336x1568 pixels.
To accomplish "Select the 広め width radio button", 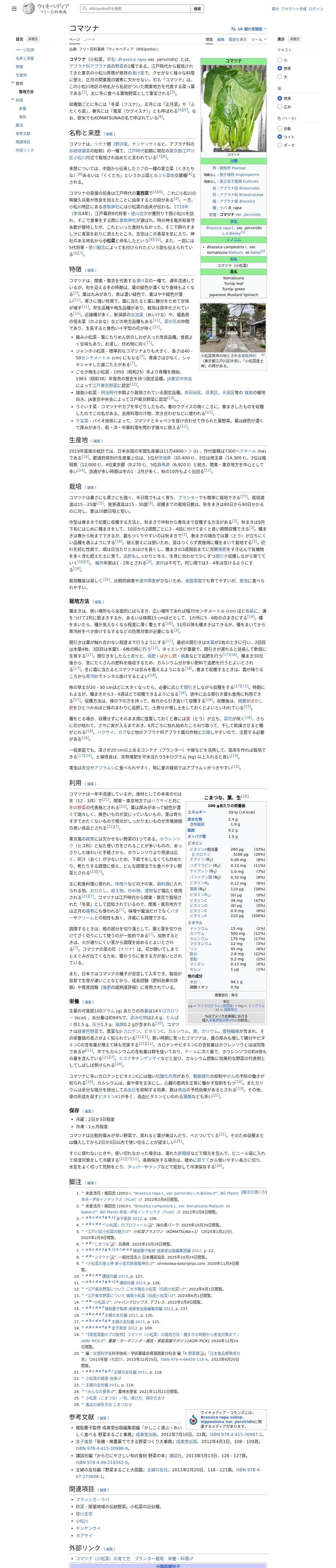I will 280,107.
